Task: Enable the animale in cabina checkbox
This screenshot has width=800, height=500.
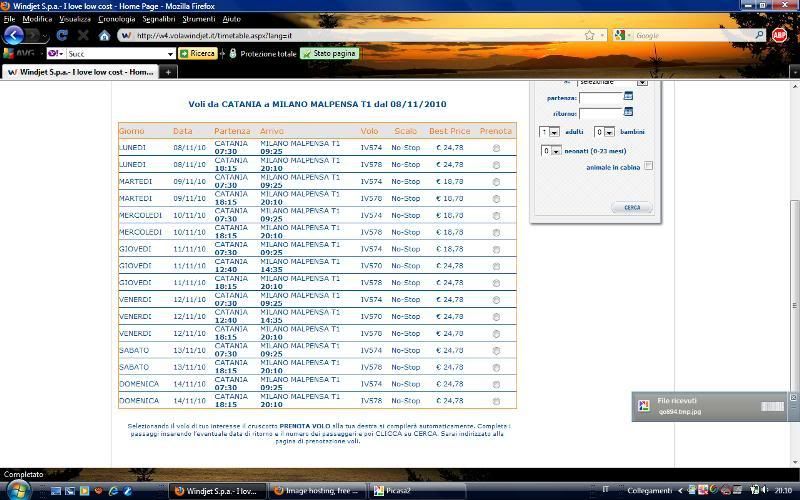Action: (648, 166)
